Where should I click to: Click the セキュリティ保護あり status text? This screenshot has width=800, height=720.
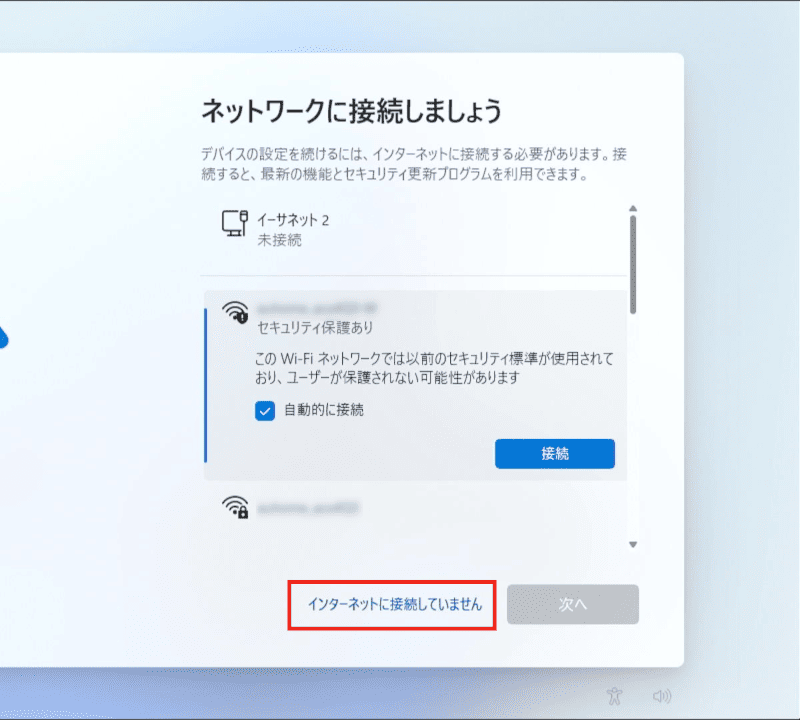315,328
